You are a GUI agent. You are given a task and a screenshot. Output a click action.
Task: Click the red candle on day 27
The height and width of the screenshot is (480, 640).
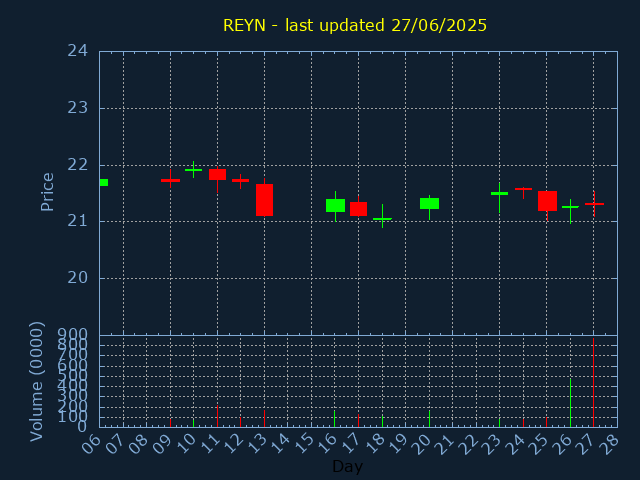tap(594, 204)
